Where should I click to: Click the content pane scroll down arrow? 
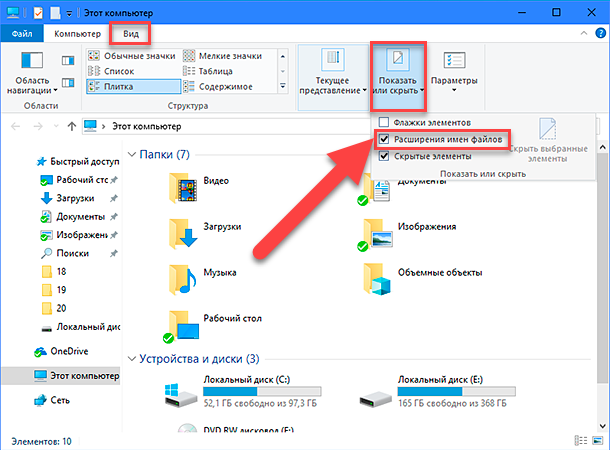coord(603,426)
